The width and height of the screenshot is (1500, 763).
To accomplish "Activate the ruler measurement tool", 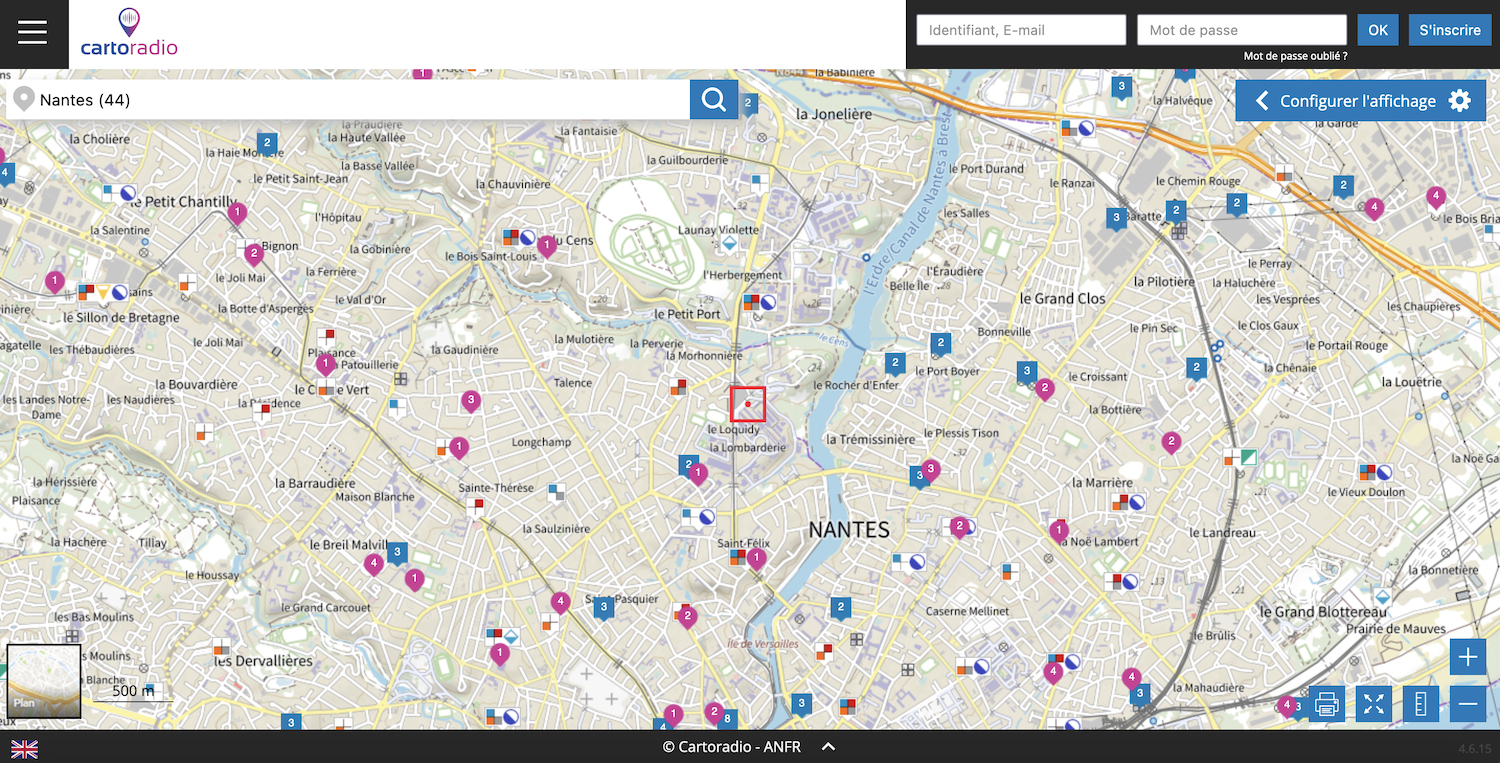I will (1420, 704).
